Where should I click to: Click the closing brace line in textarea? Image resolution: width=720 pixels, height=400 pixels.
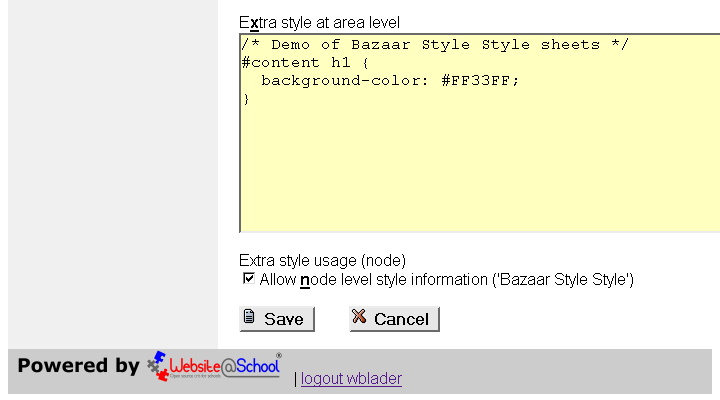(x=246, y=99)
